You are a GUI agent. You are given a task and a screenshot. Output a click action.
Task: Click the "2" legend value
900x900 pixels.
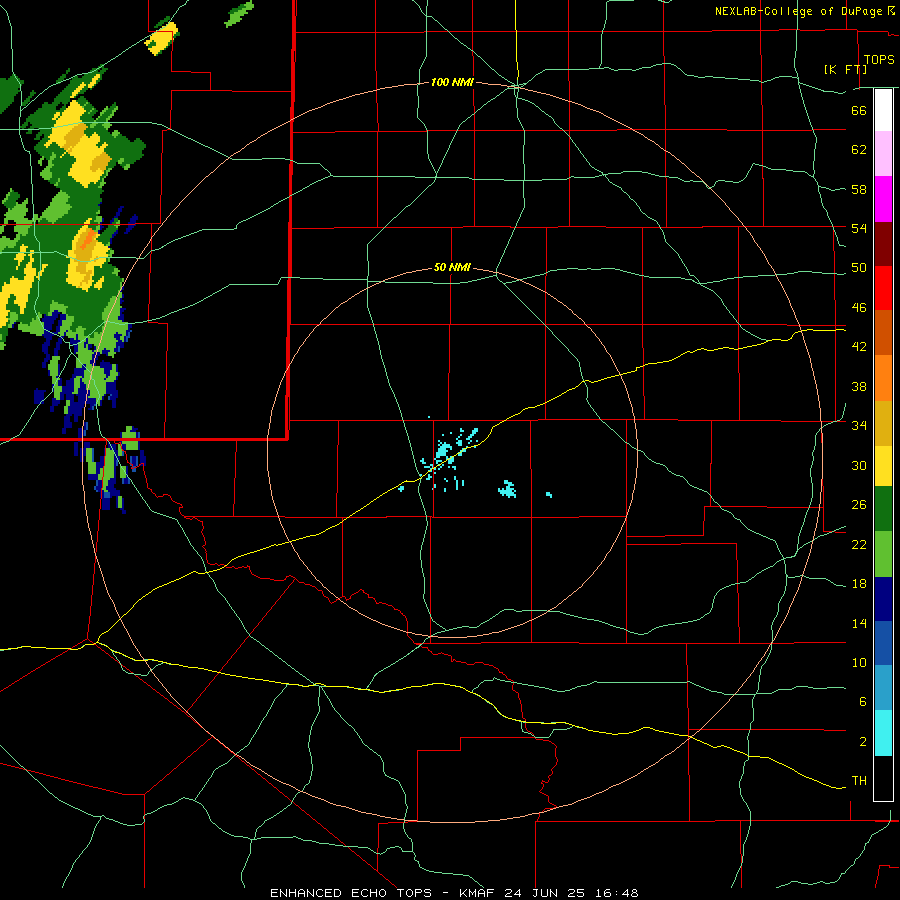tap(862, 742)
